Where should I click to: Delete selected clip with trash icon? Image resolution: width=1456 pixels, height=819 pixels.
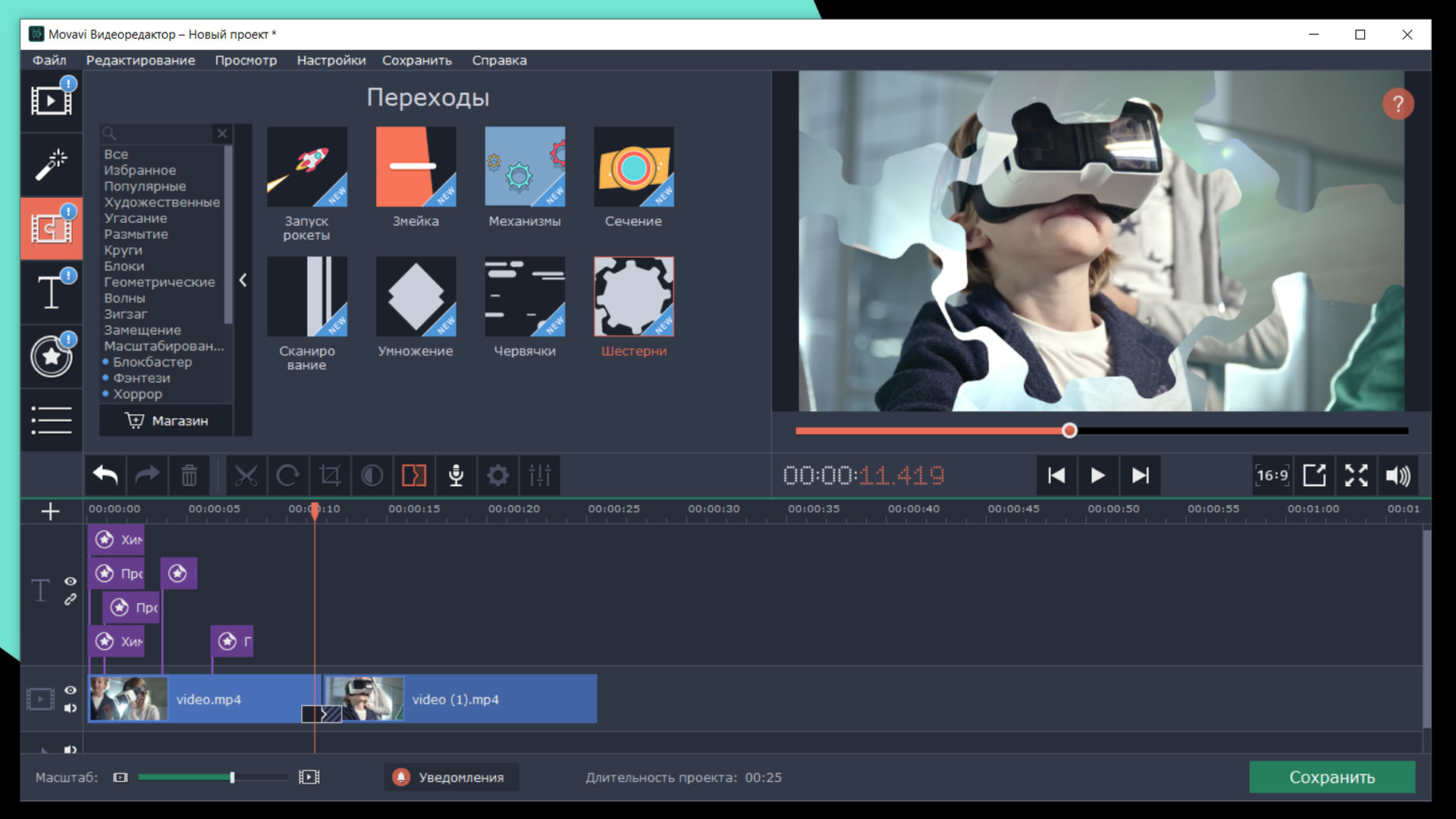(189, 475)
